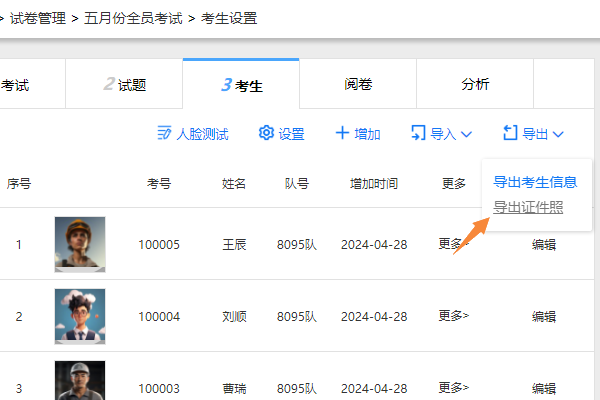Screen dimensions: 600x400
Task: Click the 考号 column header
Action: click(x=159, y=184)
